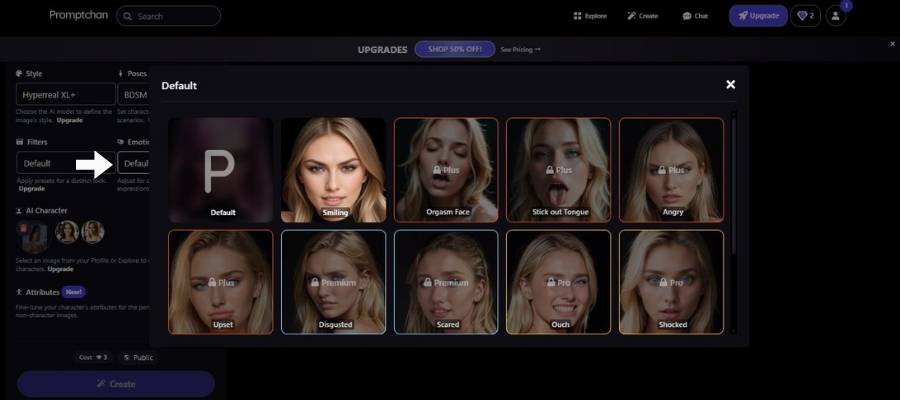Click the purple Upgrade button with rocket
This screenshot has width=900, height=400.
click(x=758, y=16)
